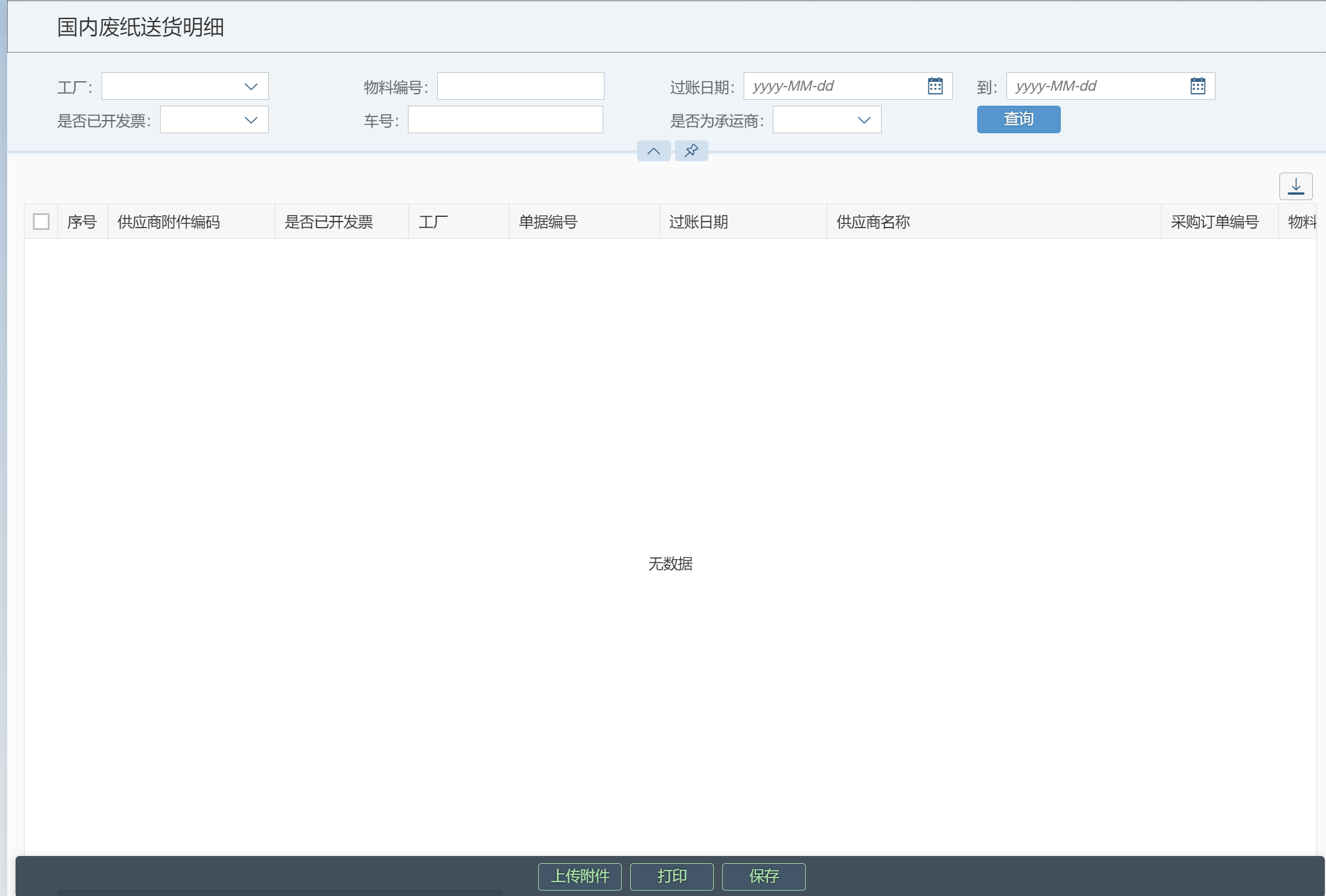Viewport: 1326px width, 896px height.
Task: Click the 过账日期 table column header
Action: pyautogui.click(x=743, y=222)
